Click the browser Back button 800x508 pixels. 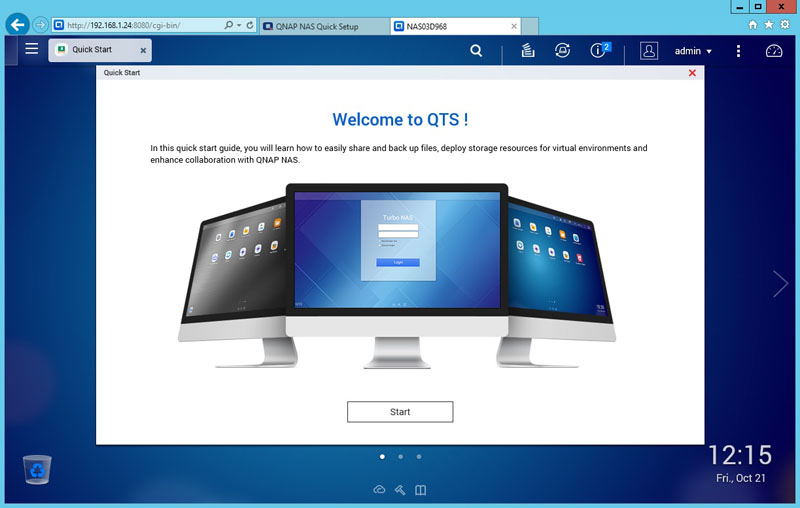click(17, 24)
